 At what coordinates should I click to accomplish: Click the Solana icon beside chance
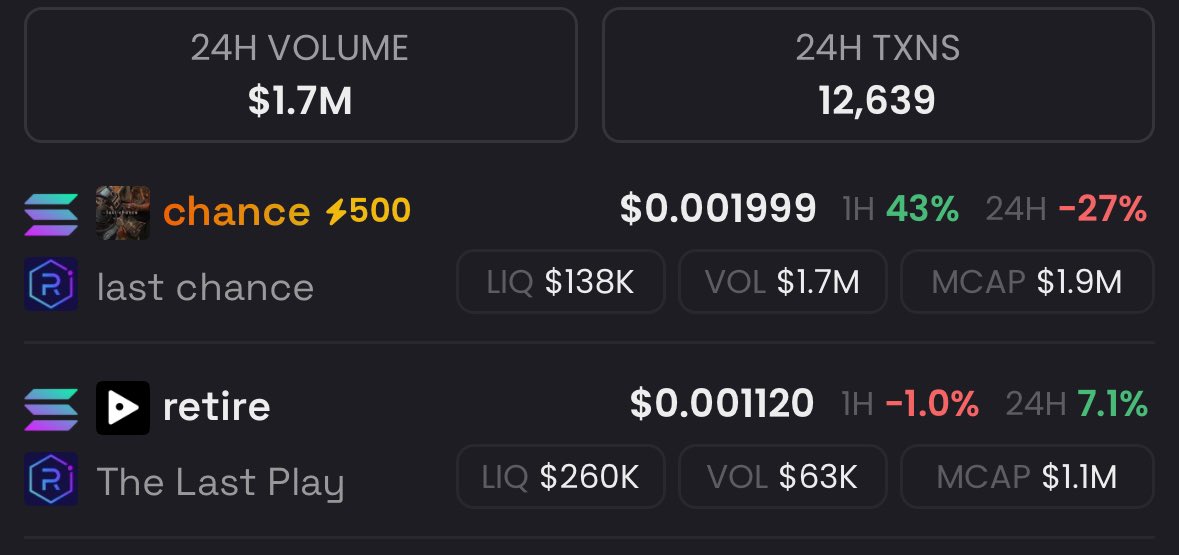pyautogui.click(x=51, y=214)
